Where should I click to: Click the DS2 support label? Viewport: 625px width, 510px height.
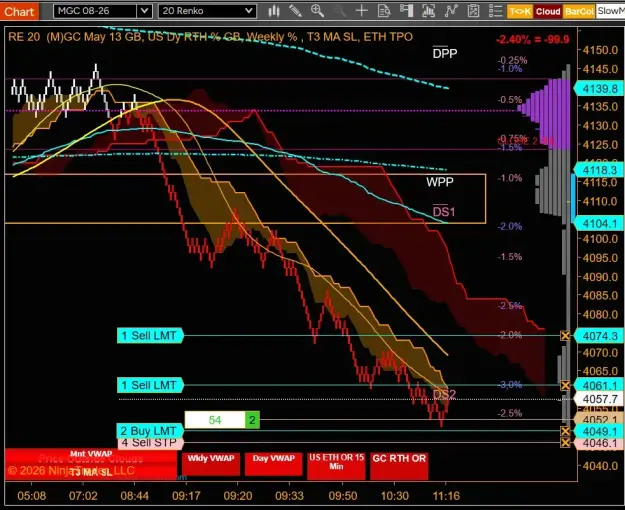point(444,394)
